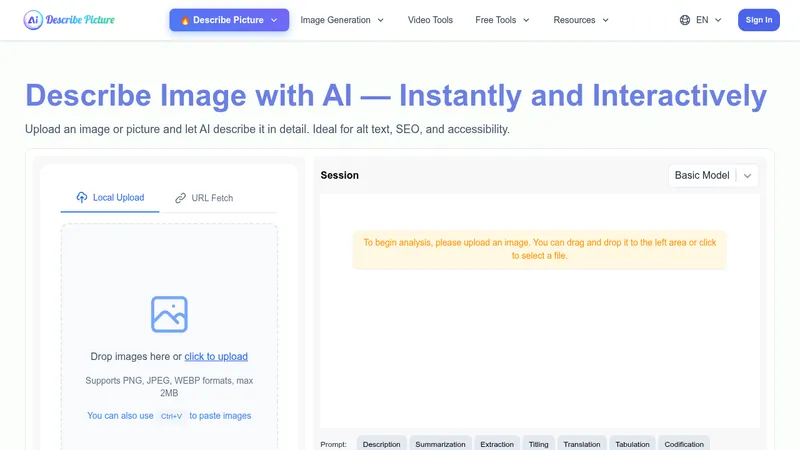The width and height of the screenshot is (800, 450).
Task: Open the Resources dropdown
Action: click(x=581, y=20)
